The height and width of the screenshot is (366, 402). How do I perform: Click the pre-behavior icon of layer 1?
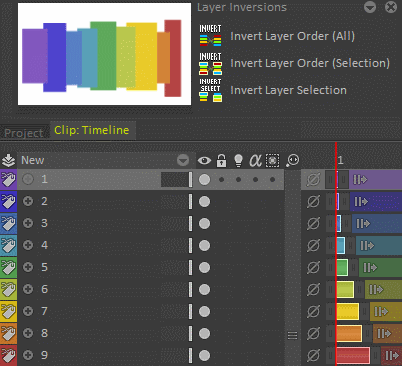(313, 180)
